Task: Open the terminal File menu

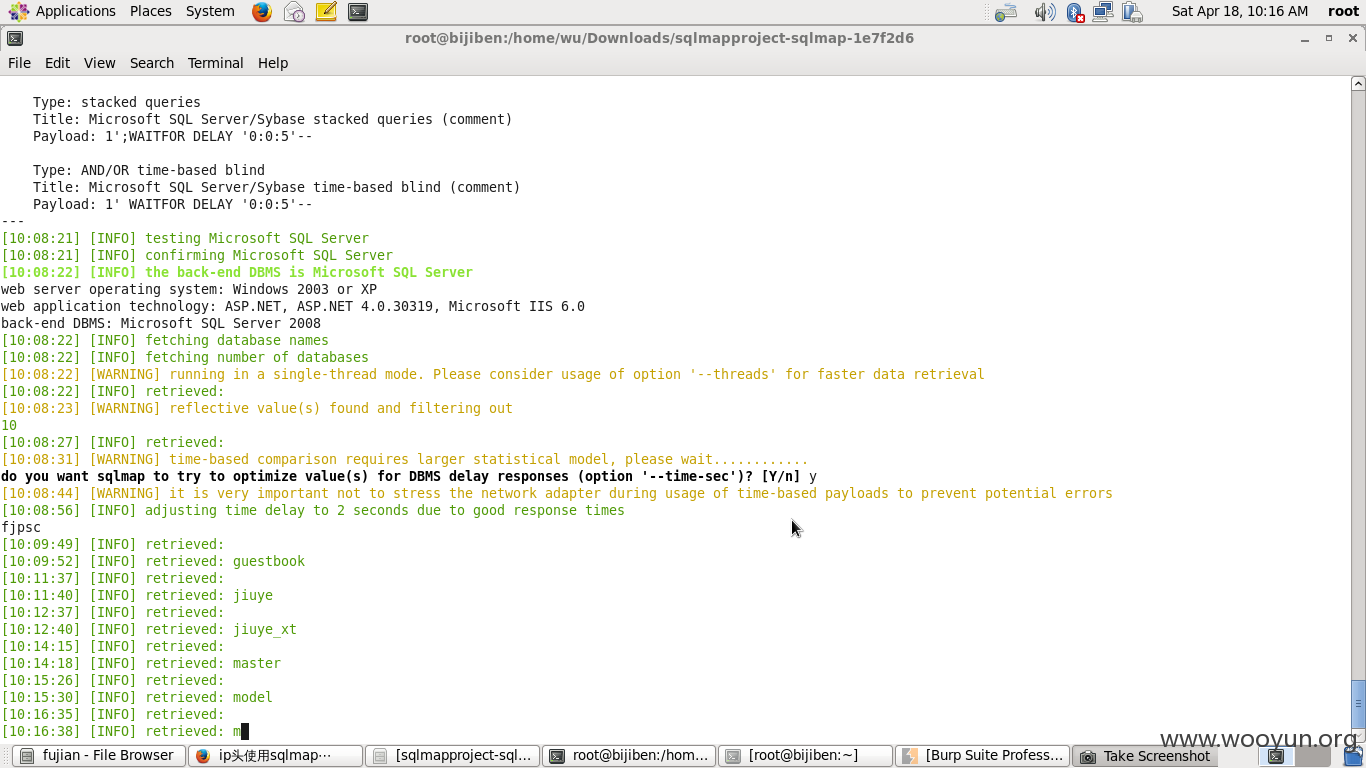Action: (x=19, y=62)
